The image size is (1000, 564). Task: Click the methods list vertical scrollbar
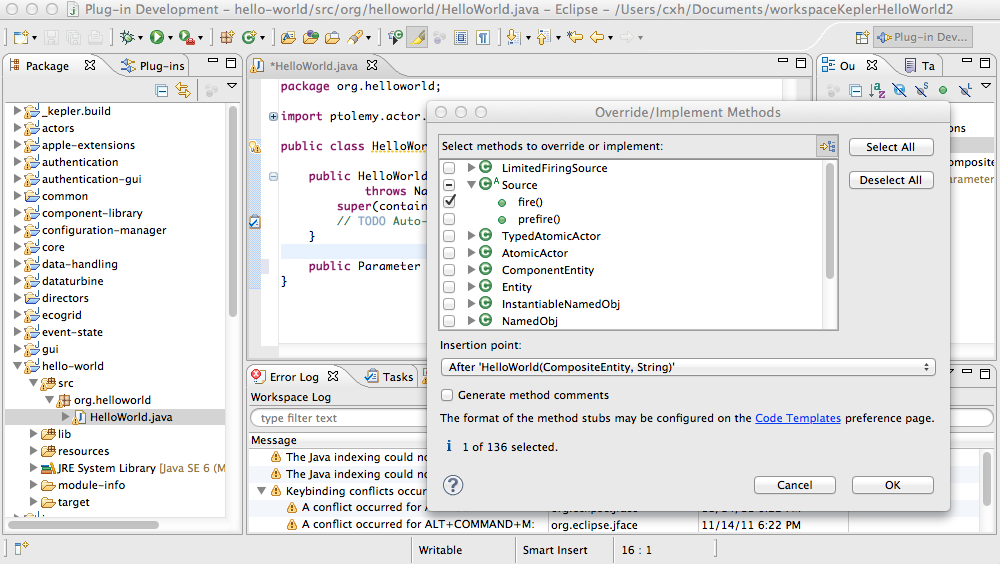[x=830, y=221]
